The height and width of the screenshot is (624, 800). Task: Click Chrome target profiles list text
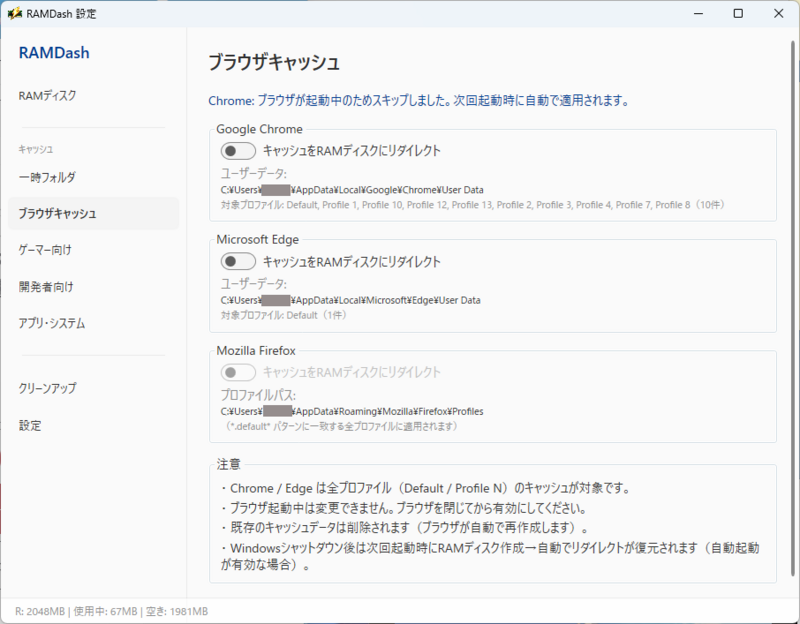pyautogui.click(x=472, y=205)
